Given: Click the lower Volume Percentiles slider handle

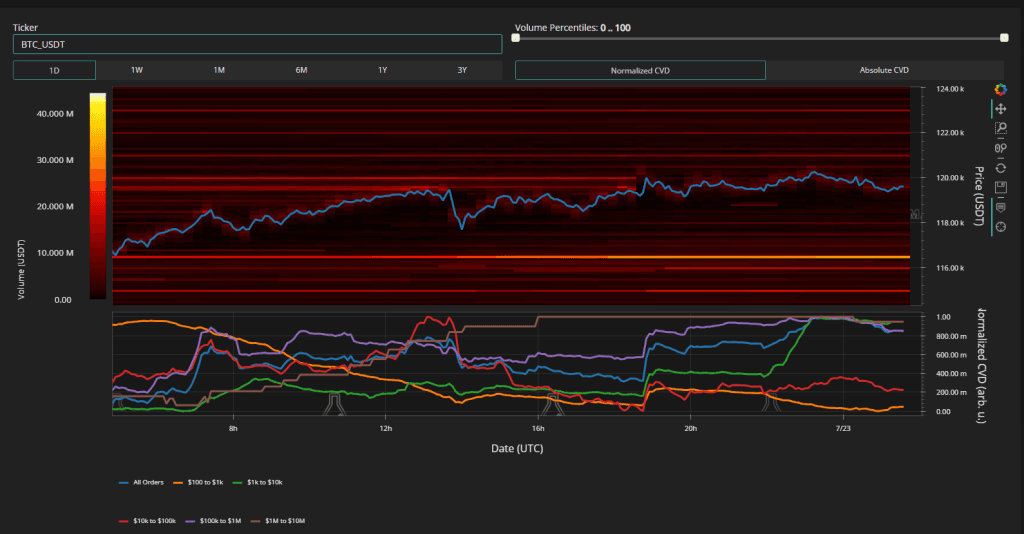Looking at the screenshot, I should [x=516, y=38].
